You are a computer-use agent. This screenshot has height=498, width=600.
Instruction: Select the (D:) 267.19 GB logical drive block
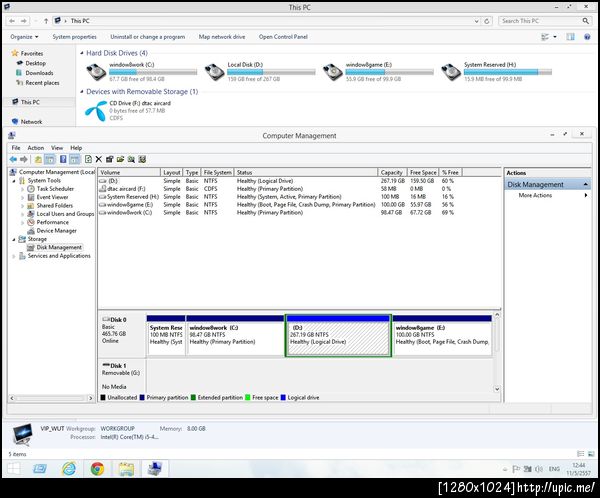coord(338,336)
